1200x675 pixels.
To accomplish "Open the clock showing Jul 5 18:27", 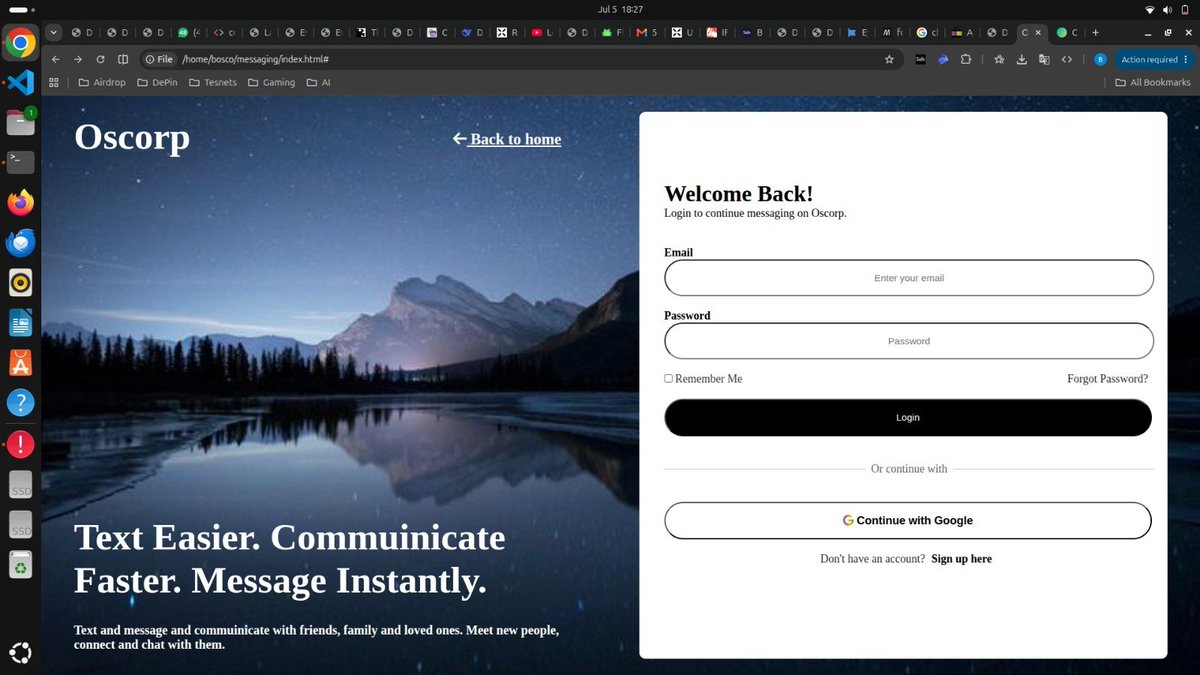I will [621, 9].
